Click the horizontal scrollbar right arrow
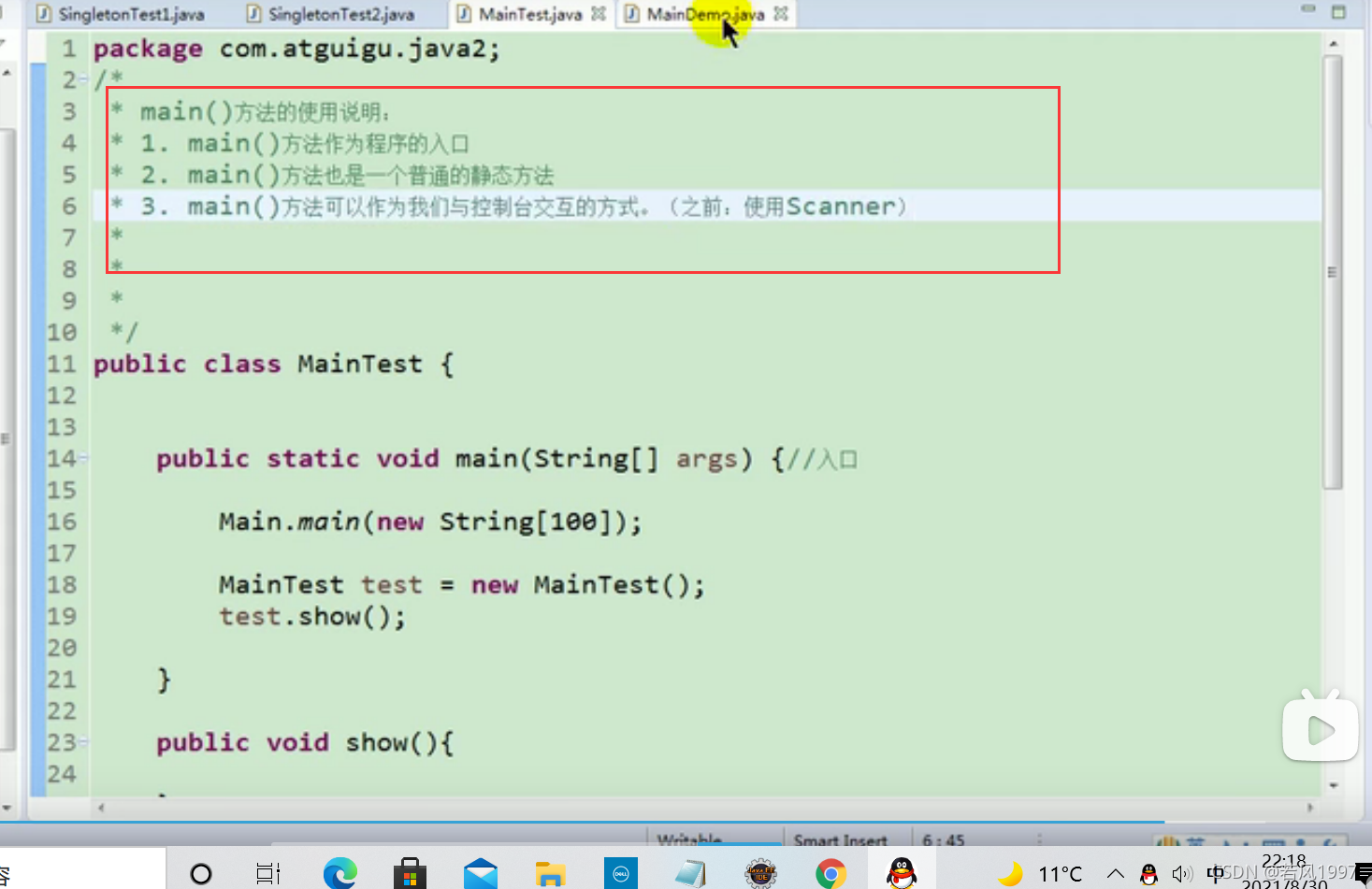This screenshot has height=889, width=1372. (1310, 807)
